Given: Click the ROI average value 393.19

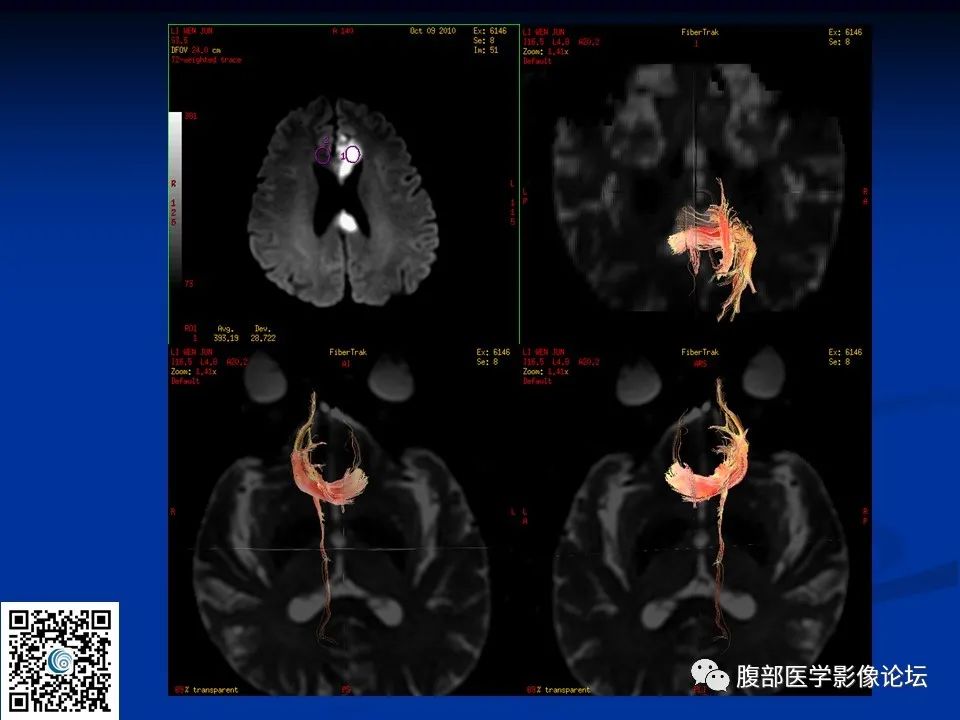Looking at the screenshot, I should coord(226,338).
